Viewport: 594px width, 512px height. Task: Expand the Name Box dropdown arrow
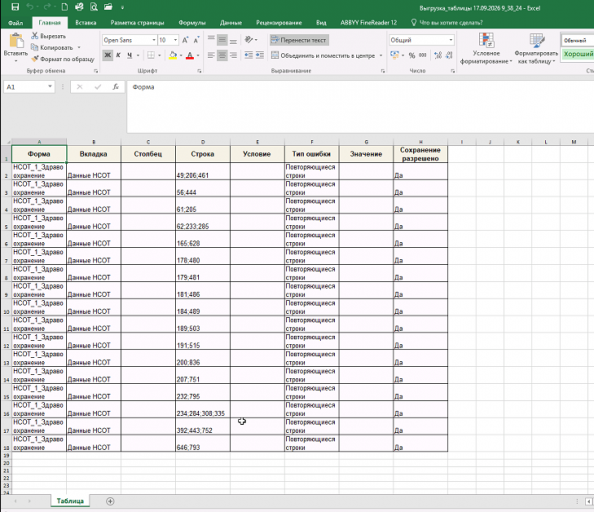[x=50, y=87]
